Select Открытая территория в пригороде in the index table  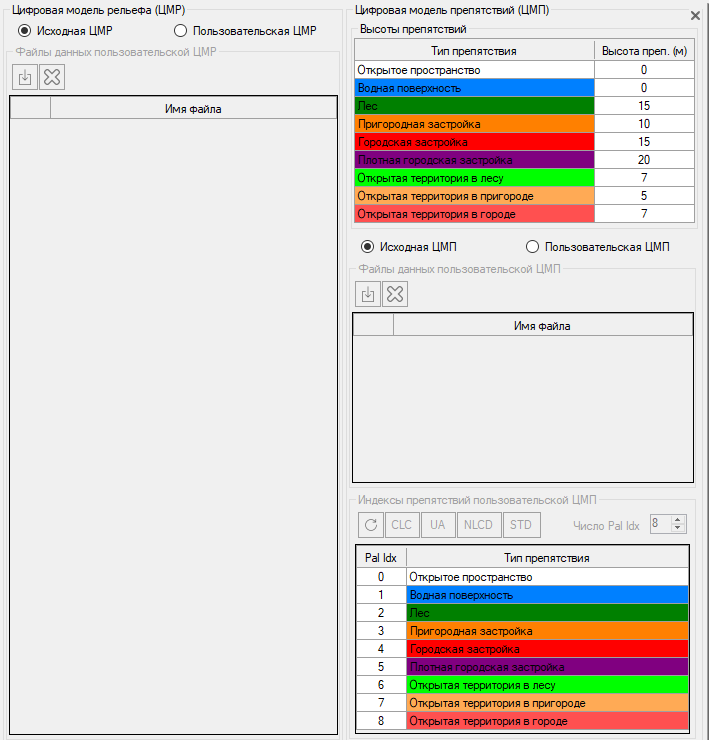point(548,703)
